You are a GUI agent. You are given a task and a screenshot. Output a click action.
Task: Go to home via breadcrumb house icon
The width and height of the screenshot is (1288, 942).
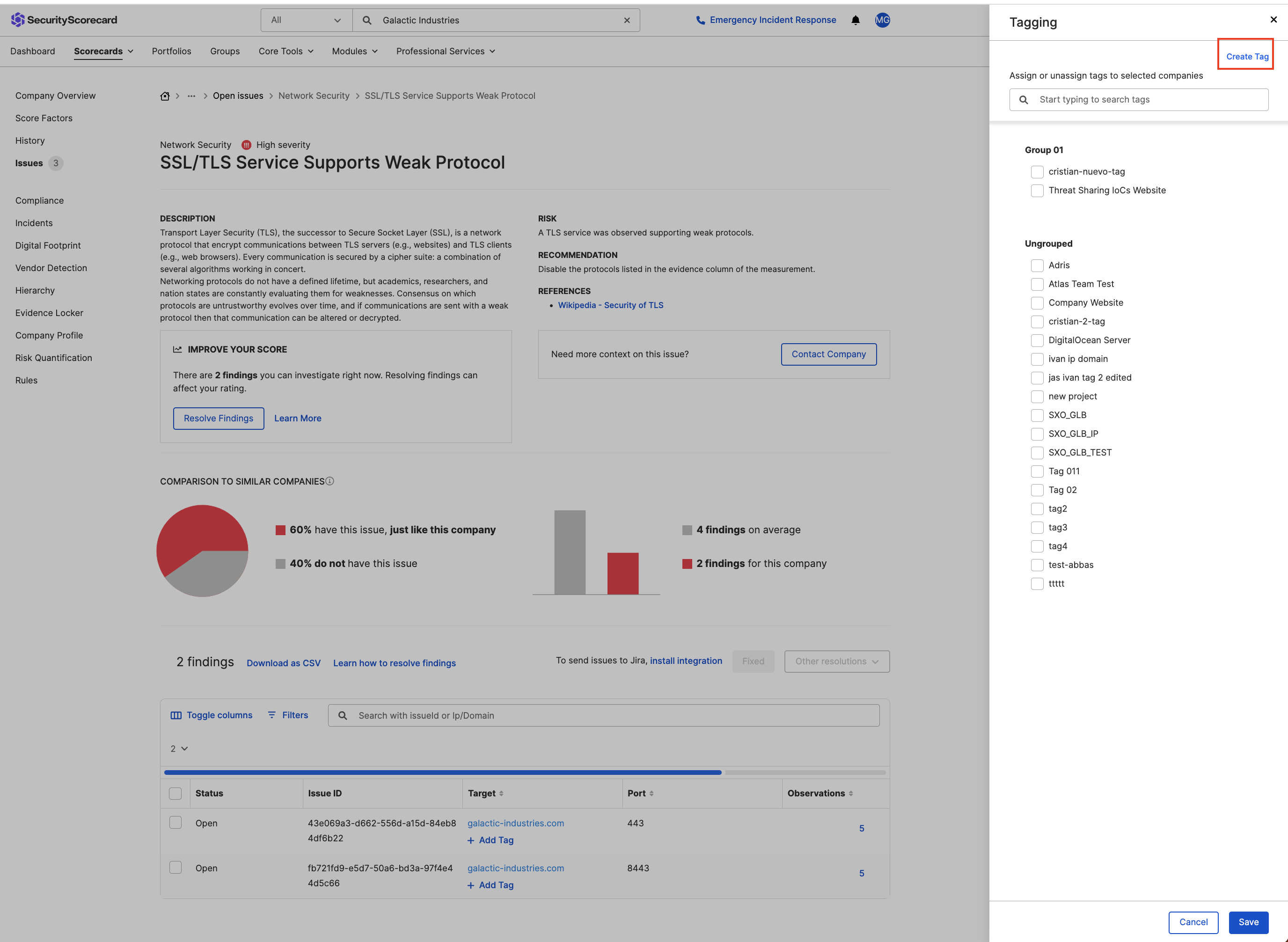coord(165,96)
